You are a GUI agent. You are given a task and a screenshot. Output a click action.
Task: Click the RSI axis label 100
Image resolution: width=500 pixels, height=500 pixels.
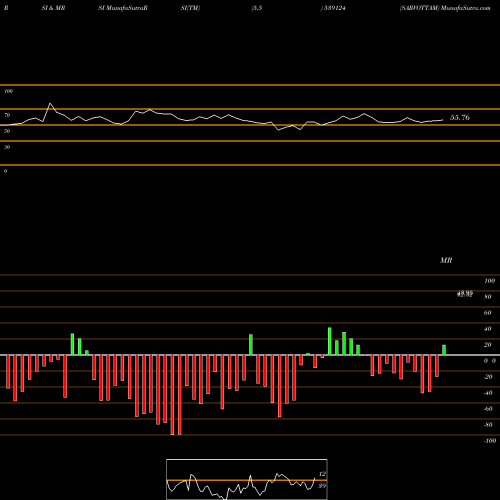pos(8,91)
